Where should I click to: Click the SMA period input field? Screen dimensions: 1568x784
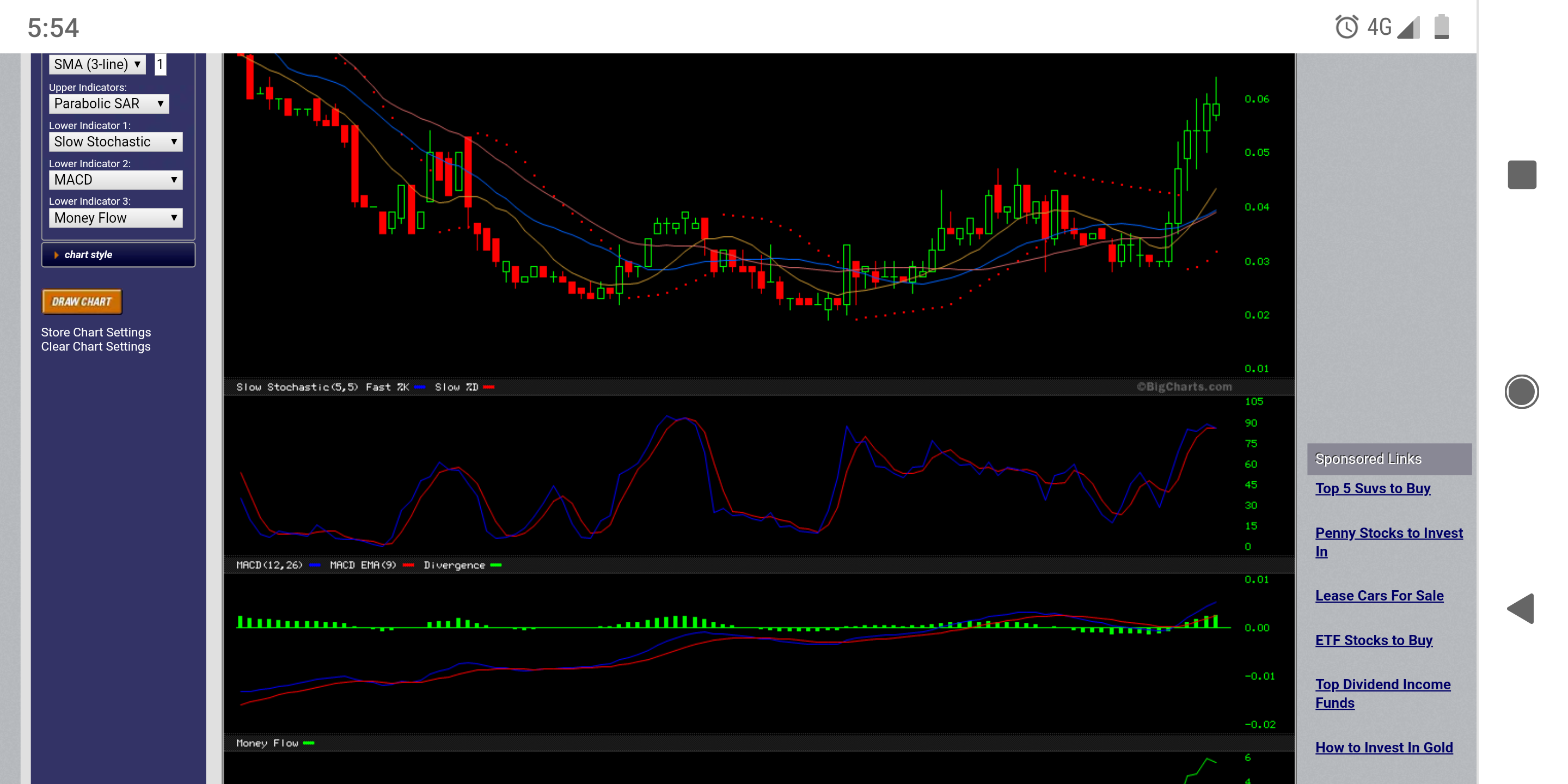pyautogui.click(x=160, y=64)
